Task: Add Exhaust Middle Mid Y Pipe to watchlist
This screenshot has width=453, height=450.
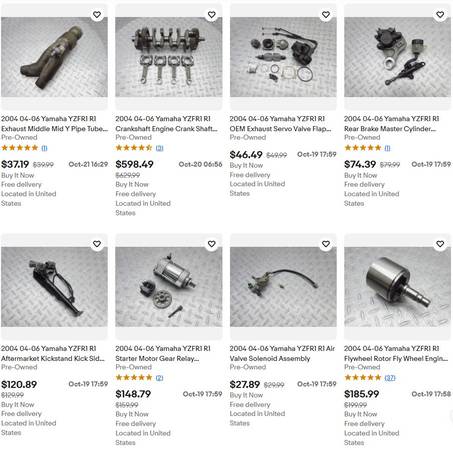Action: pyautogui.click(x=97, y=15)
